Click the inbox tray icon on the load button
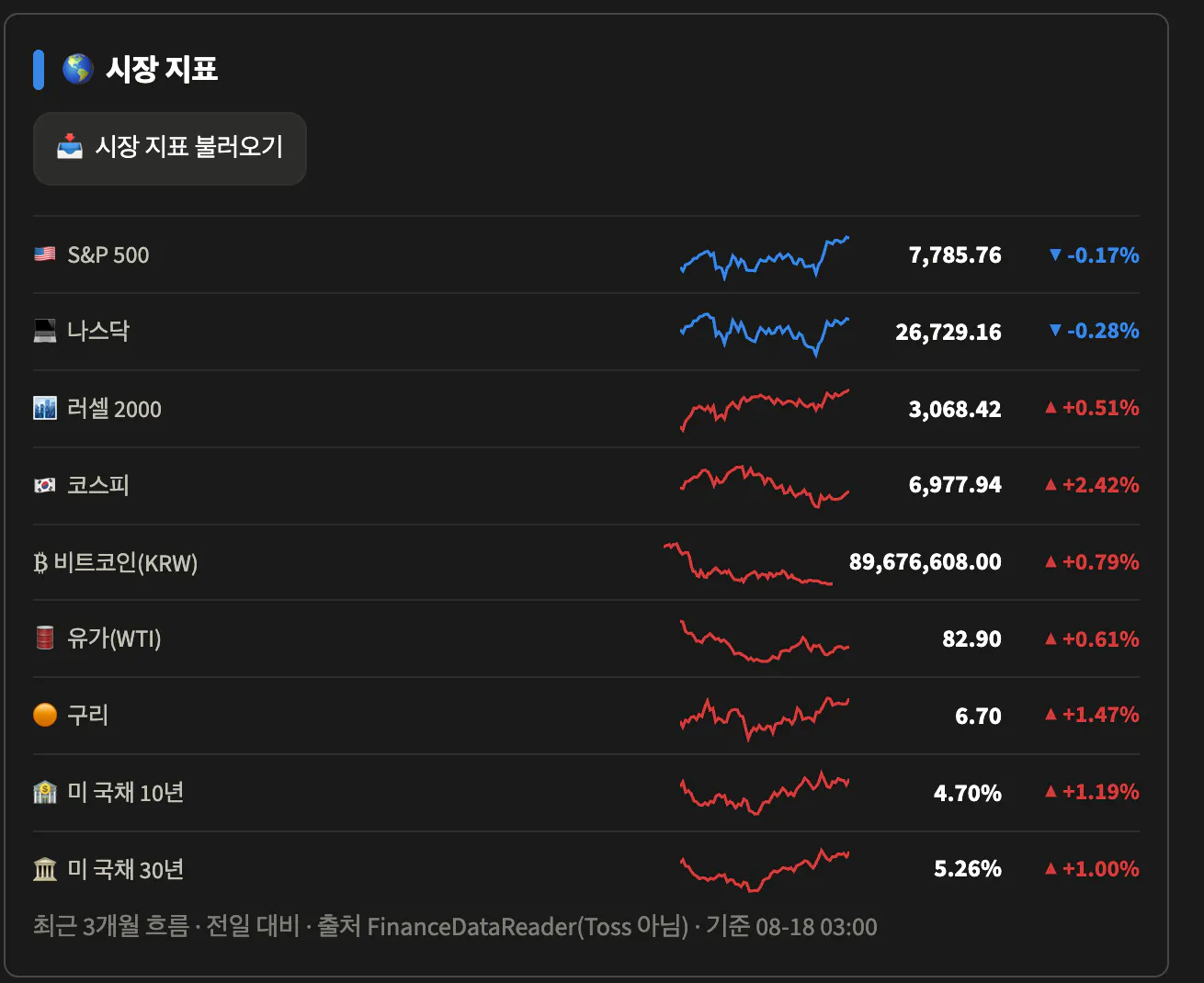Viewport: 1204px width, 983px height. (x=70, y=147)
